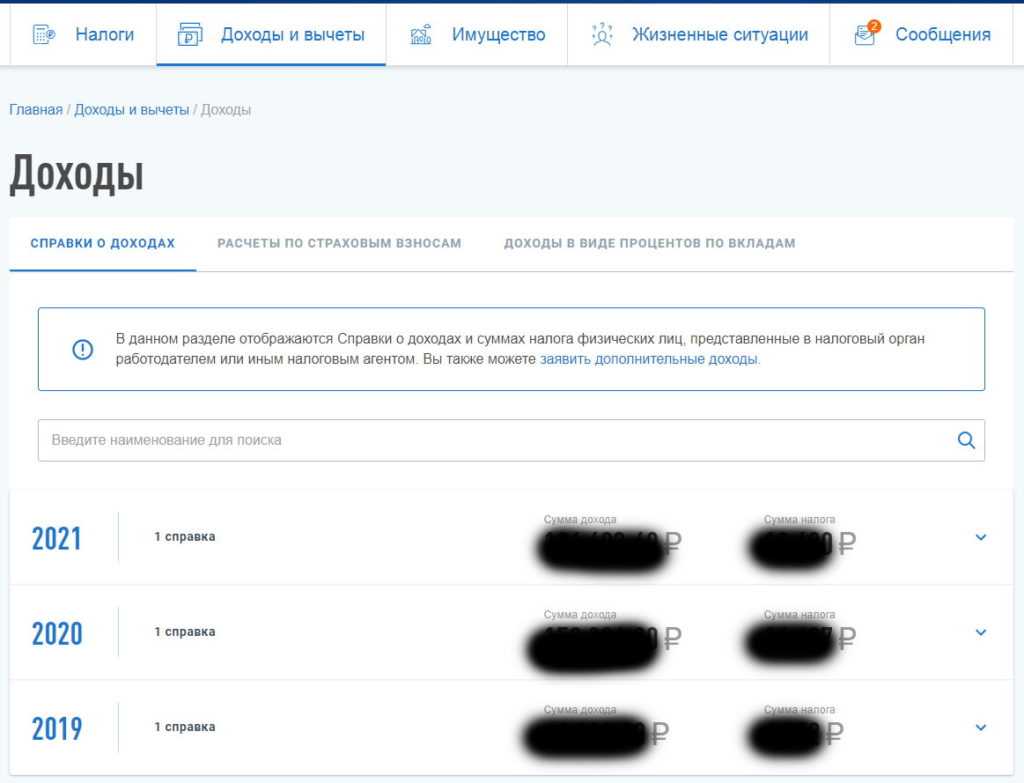Switch to Расчеты по страховым взносам tab

(x=339, y=243)
